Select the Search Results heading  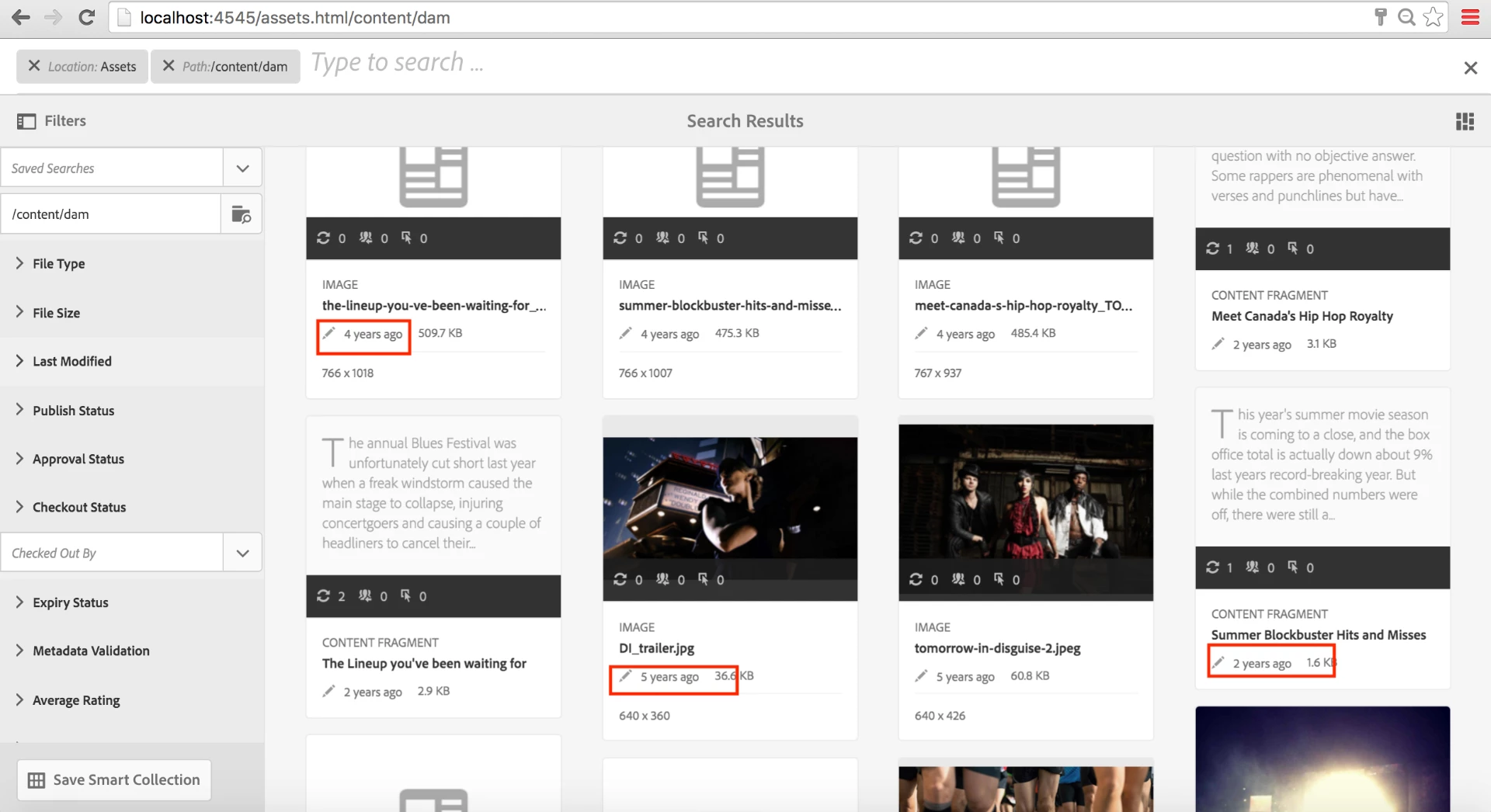click(x=745, y=121)
